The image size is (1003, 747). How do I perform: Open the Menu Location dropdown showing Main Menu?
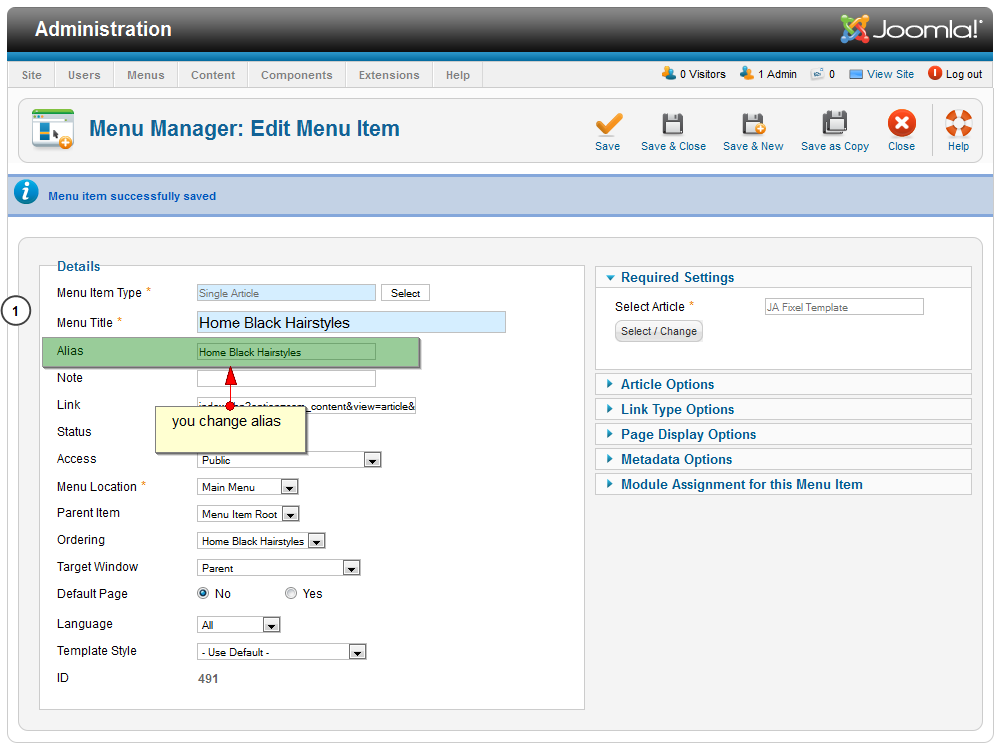tap(248, 487)
